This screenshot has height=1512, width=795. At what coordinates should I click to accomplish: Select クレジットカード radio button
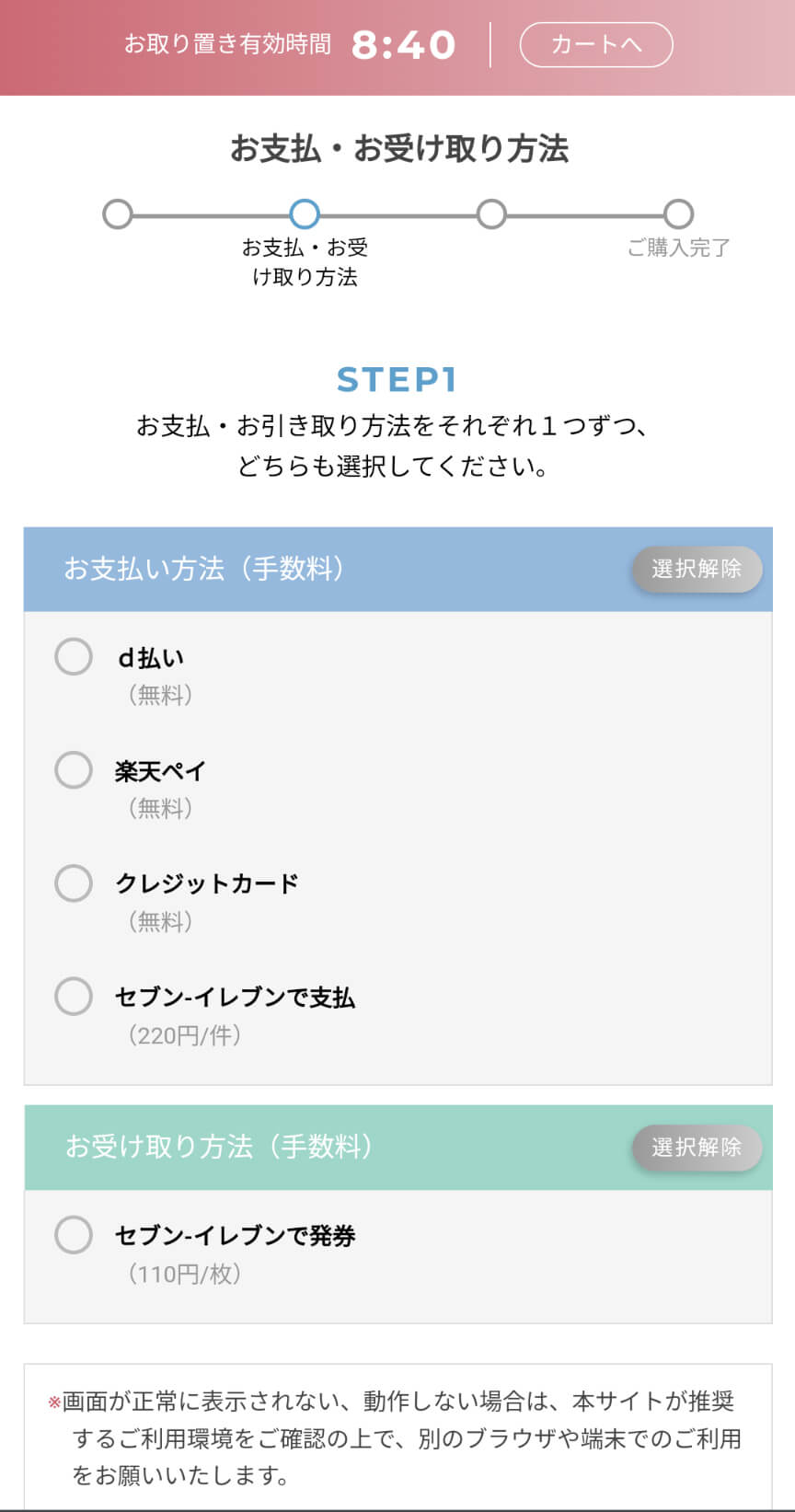click(74, 883)
